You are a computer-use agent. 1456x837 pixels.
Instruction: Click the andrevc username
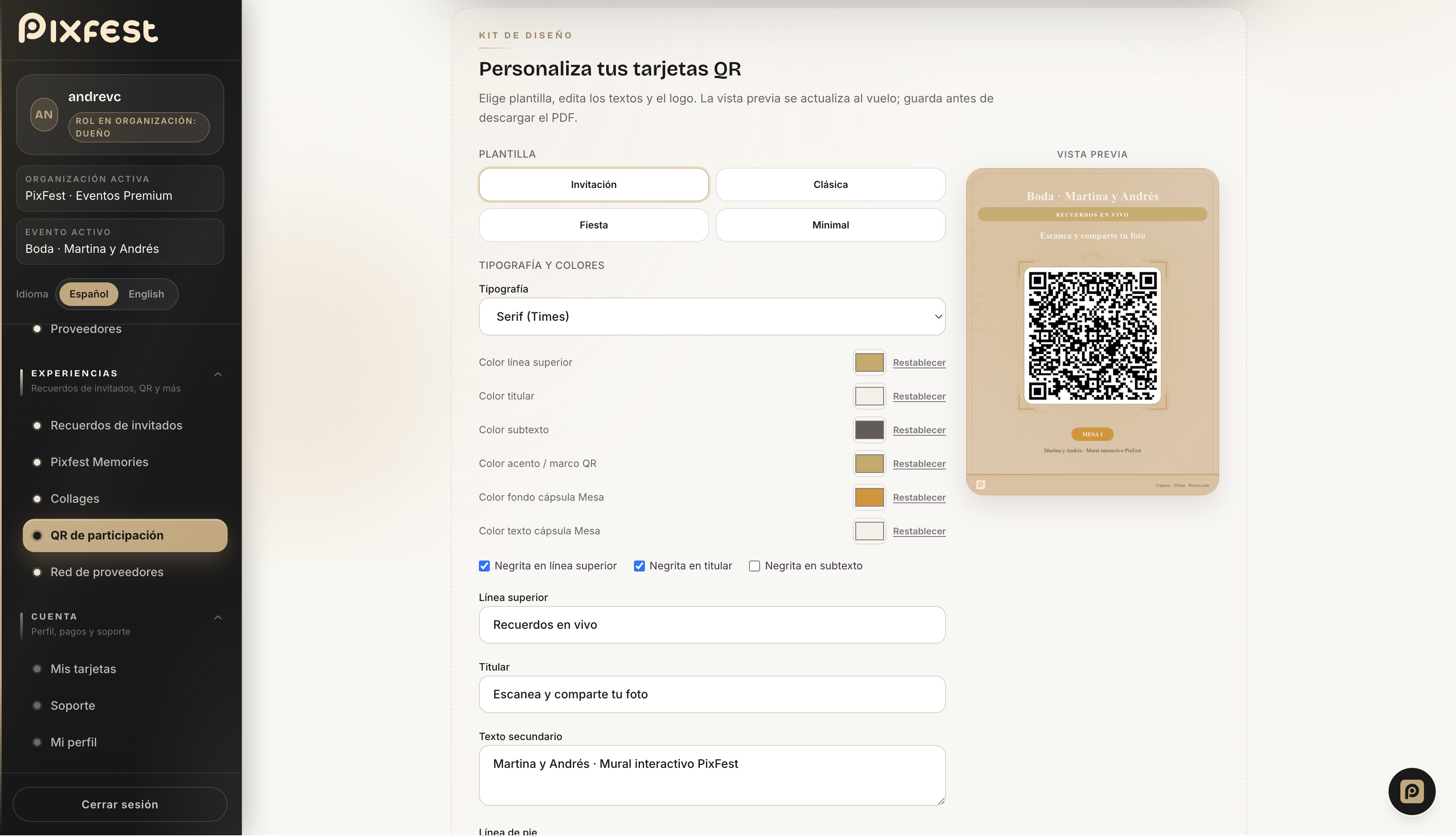click(95, 97)
